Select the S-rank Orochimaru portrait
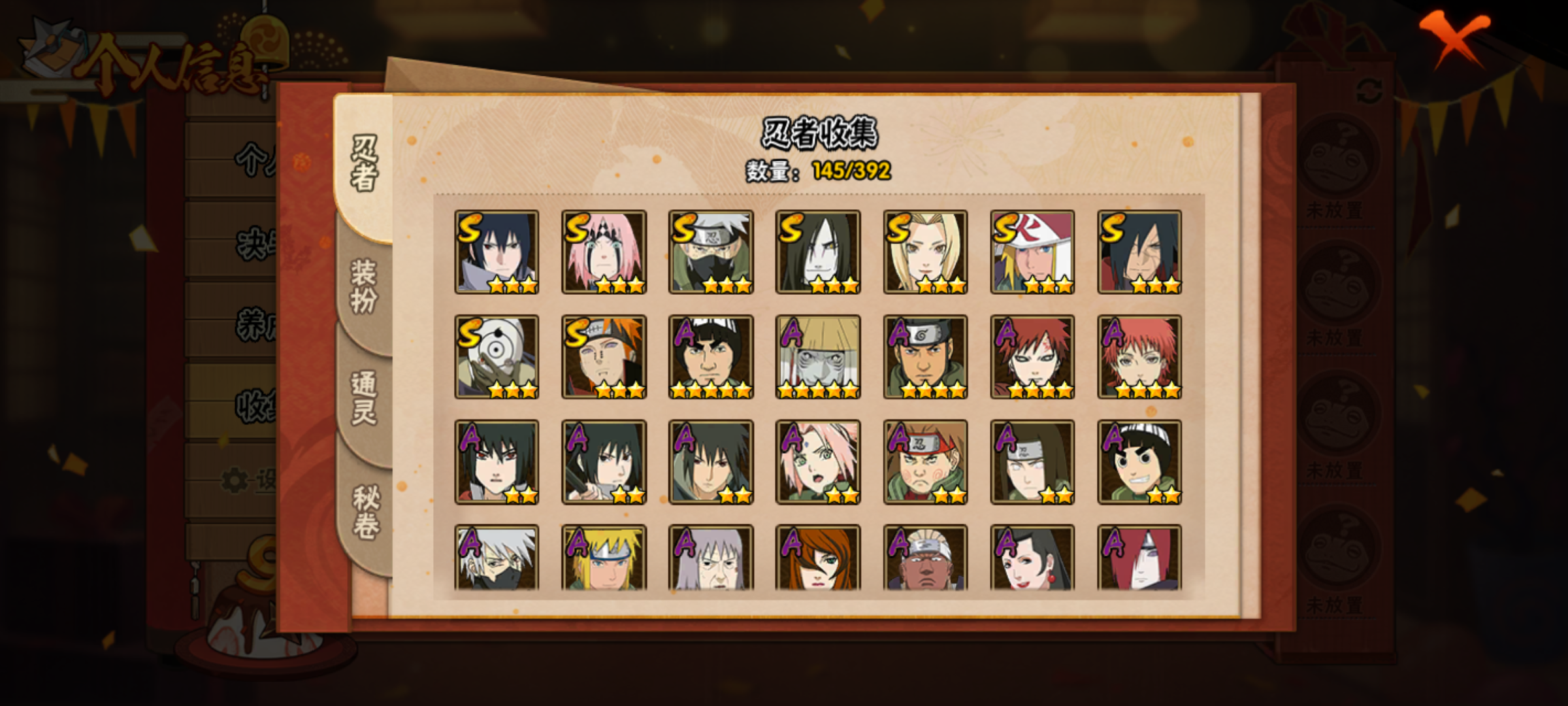 (818, 252)
